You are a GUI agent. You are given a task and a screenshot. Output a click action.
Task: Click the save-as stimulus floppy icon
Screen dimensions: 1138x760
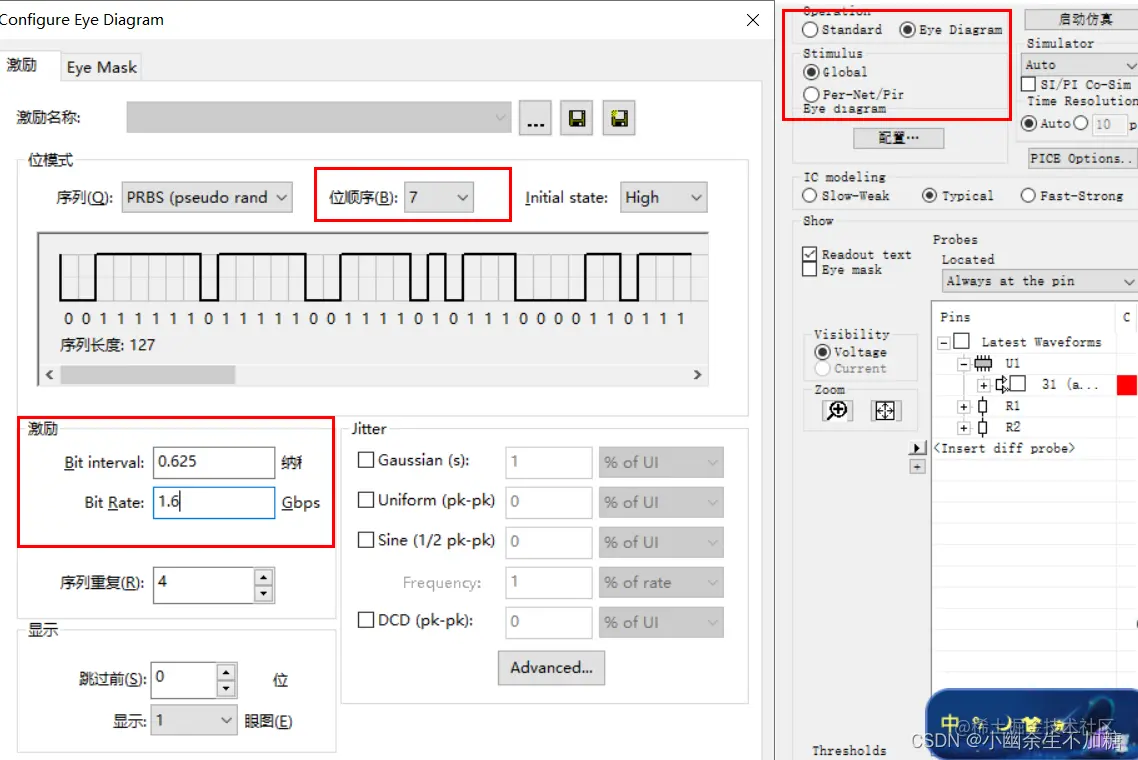tap(619, 118)
